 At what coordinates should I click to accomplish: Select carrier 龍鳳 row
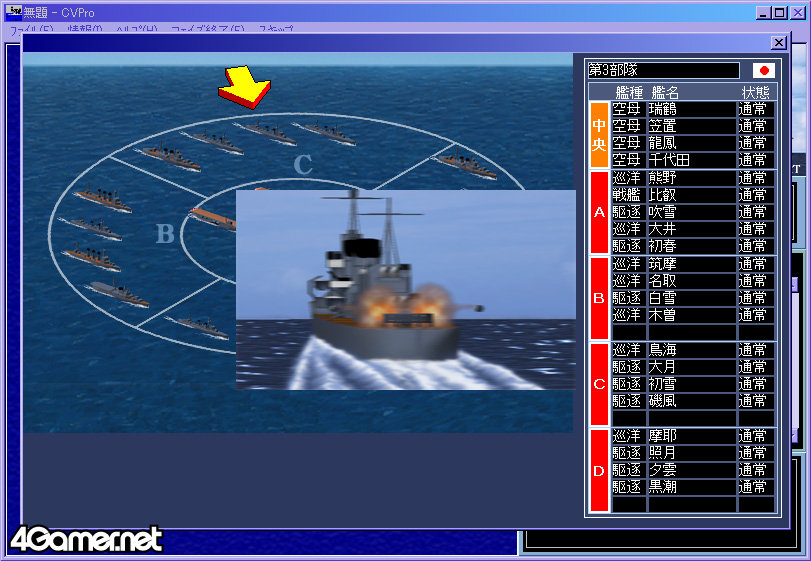coord(693,143)
